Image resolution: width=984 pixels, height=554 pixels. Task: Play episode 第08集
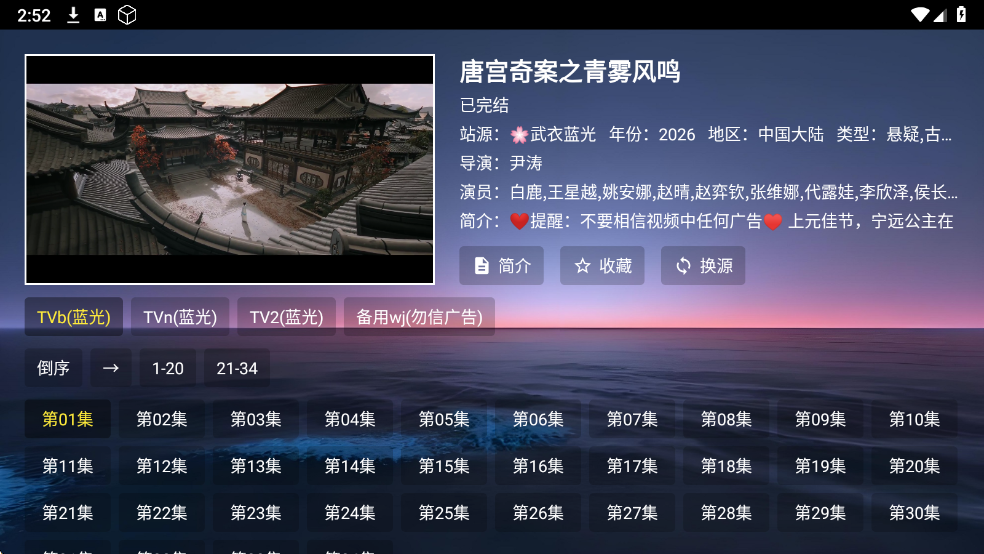pyautogui.click(x=727, y=418)
